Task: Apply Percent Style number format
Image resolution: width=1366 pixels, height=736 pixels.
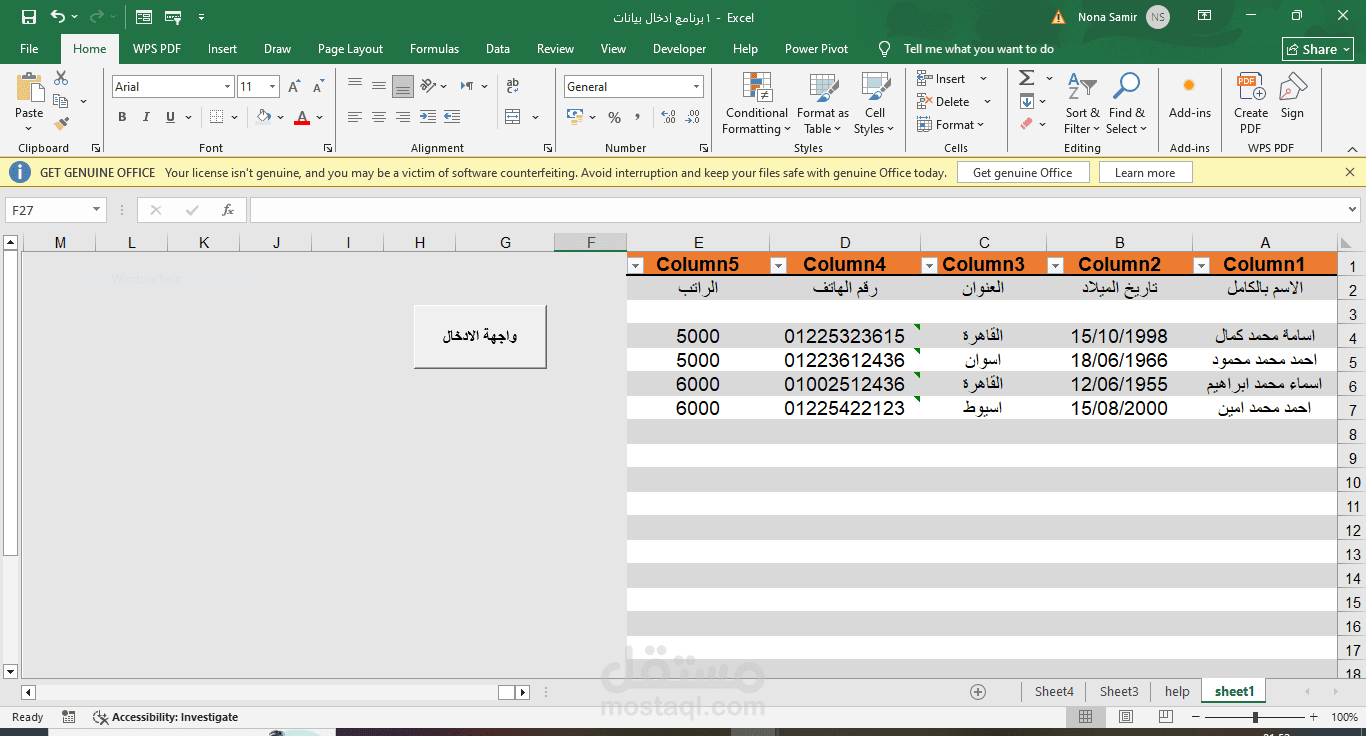Action: 614,117
